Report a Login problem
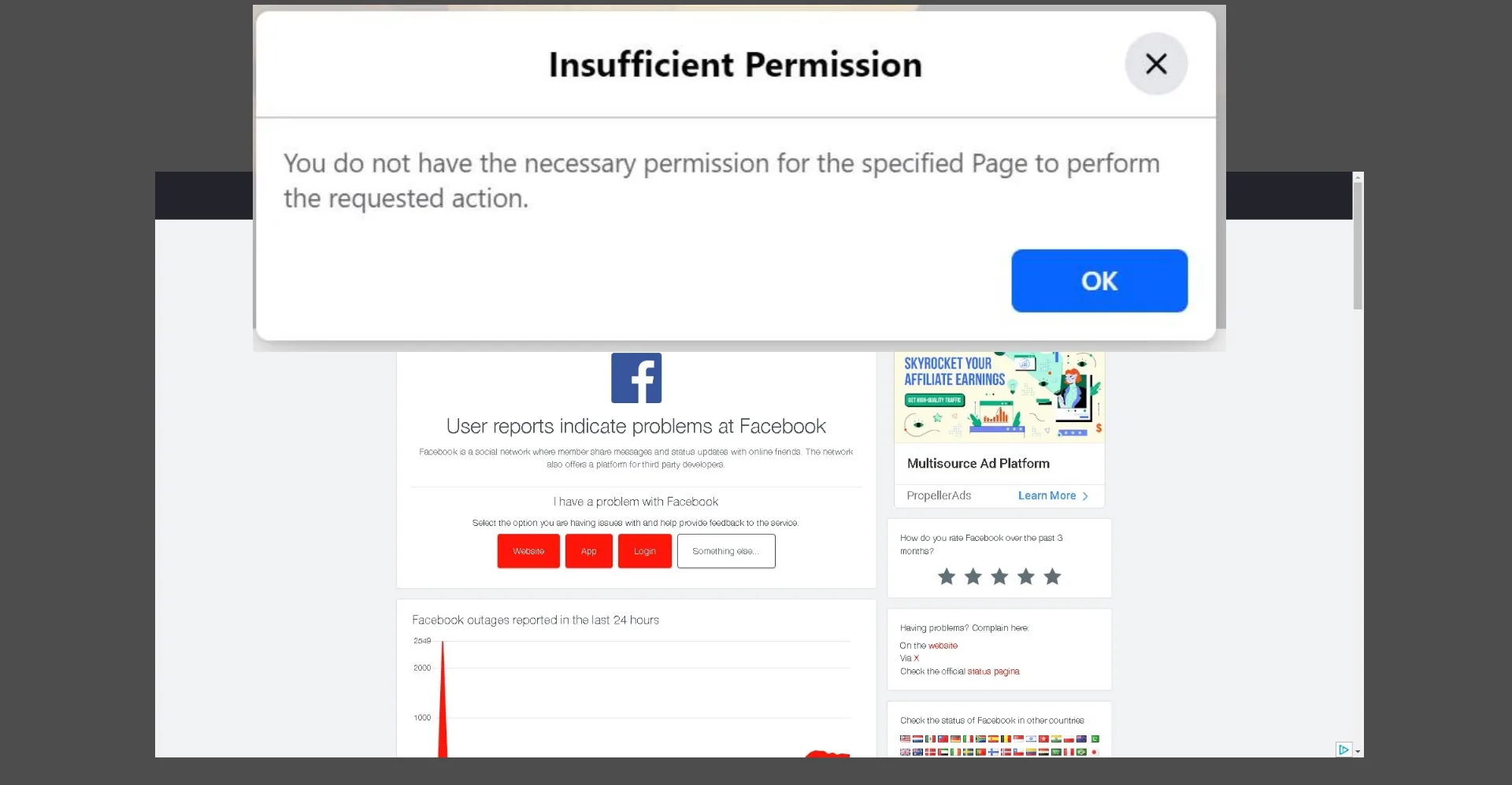Screen dimensions: 1512x785 click(644, 551)
